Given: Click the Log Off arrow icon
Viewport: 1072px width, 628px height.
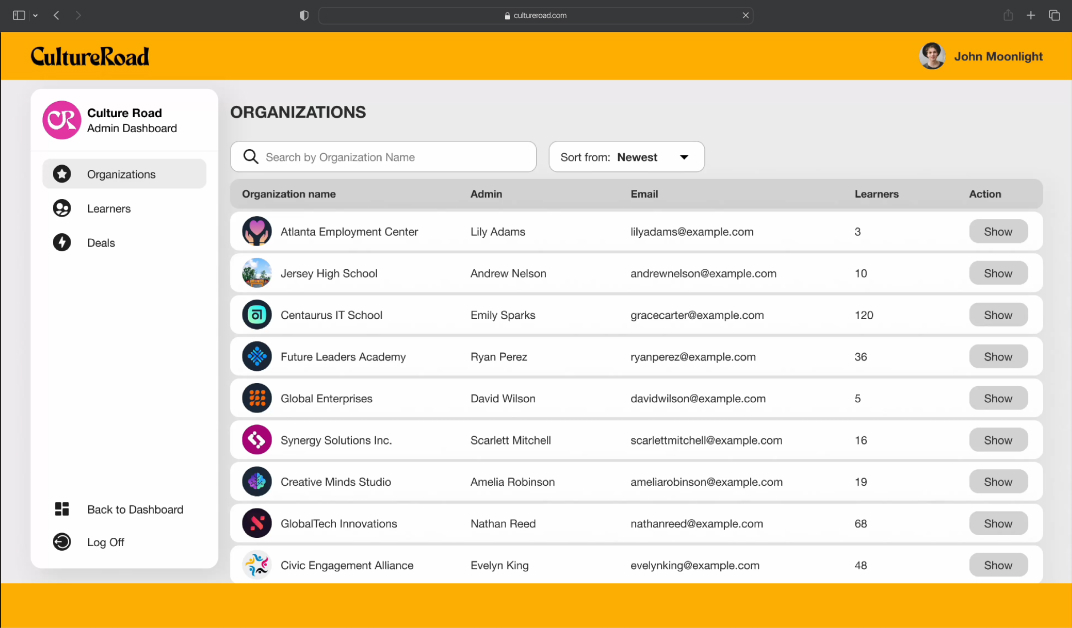Looking at the screenshot, I should (62, 542).
